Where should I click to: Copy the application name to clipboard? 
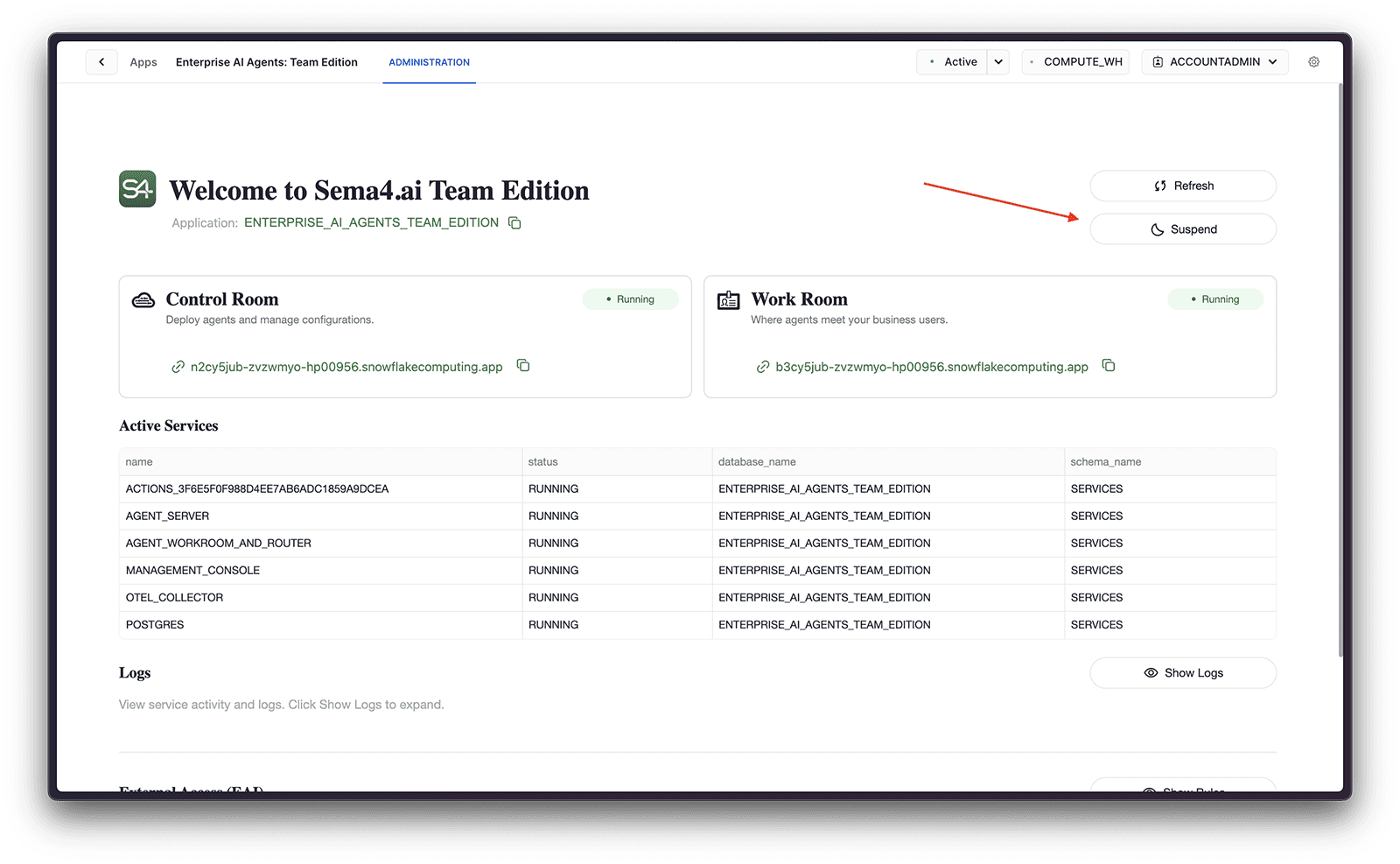[514, 223]
